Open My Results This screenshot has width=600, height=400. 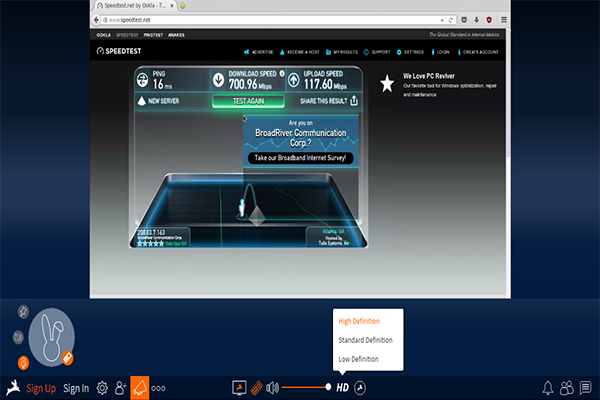tap(342, 52)
